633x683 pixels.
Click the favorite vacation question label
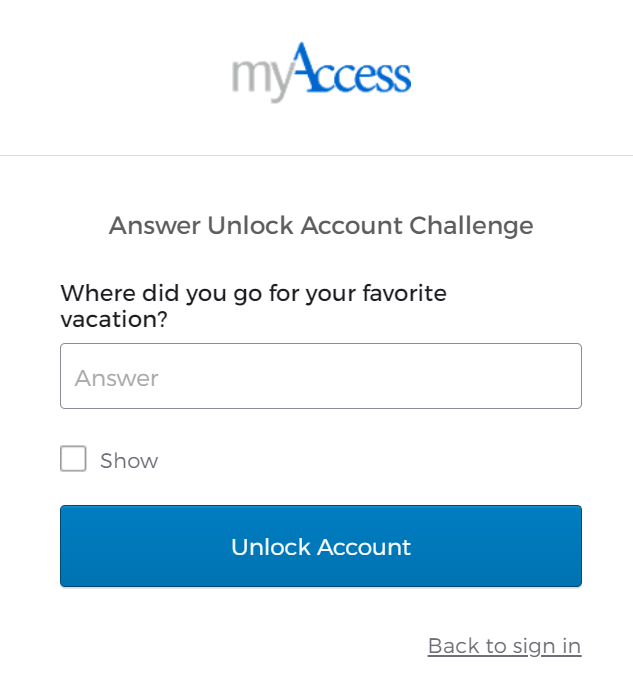pos(253,306)
